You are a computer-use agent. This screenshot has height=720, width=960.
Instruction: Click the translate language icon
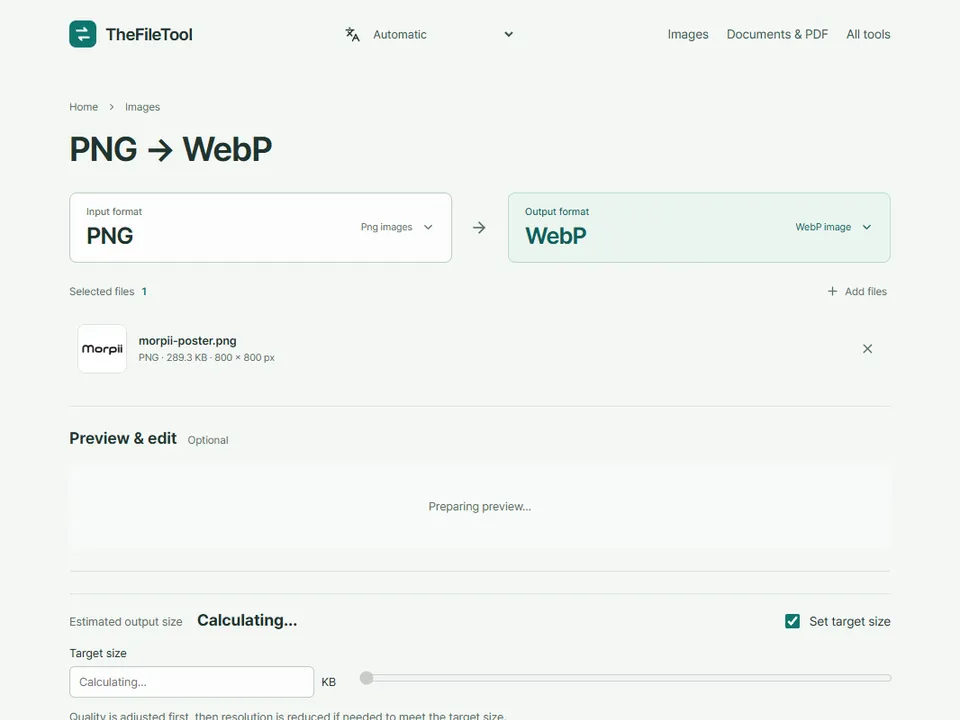352,34
